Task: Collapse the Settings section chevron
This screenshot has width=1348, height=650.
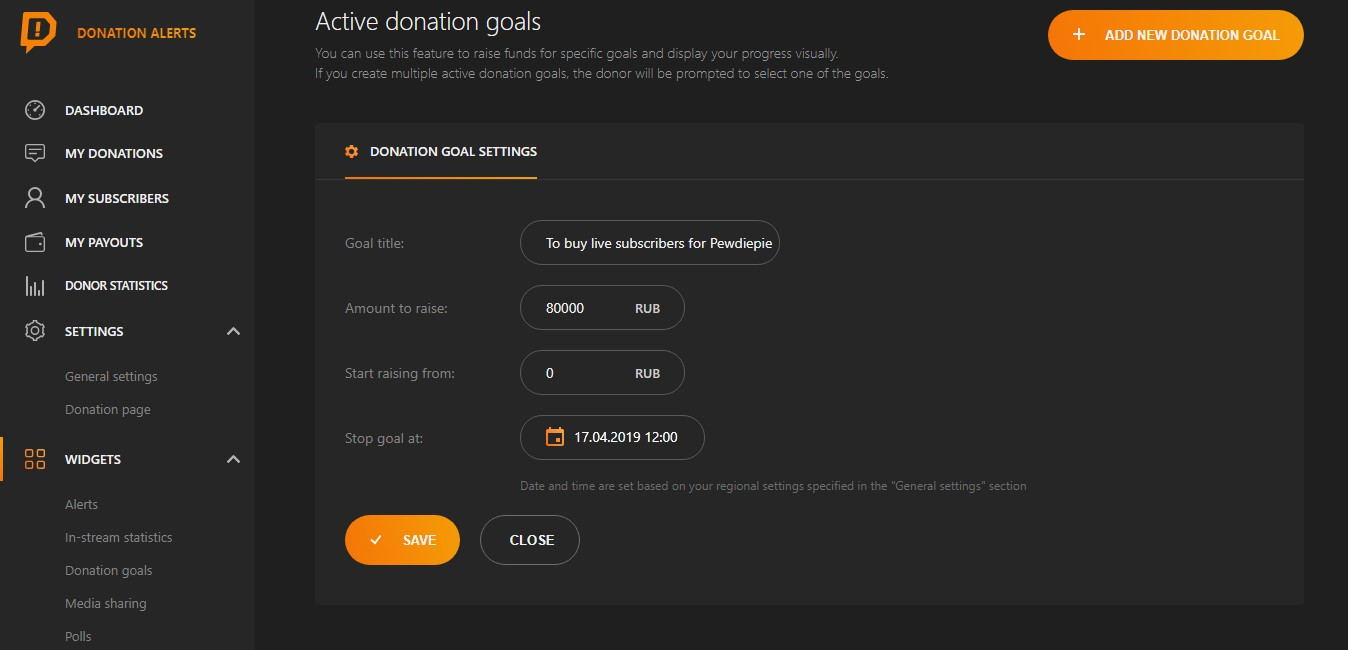Action: point(233,331)
